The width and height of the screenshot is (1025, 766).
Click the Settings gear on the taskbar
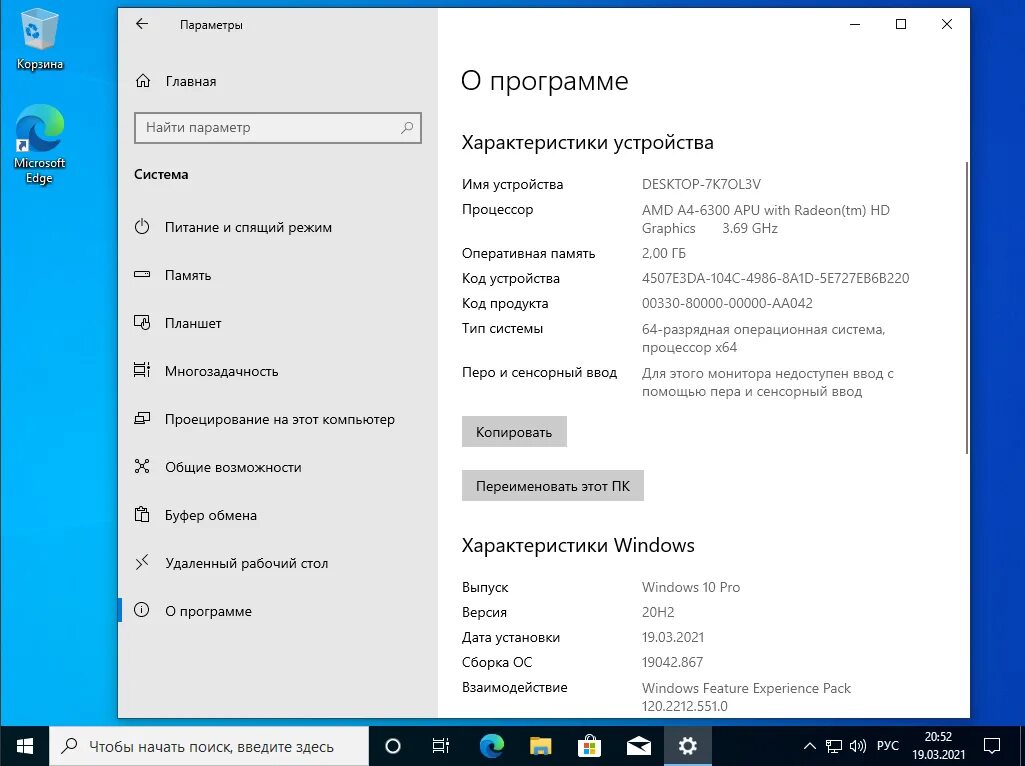688,746
